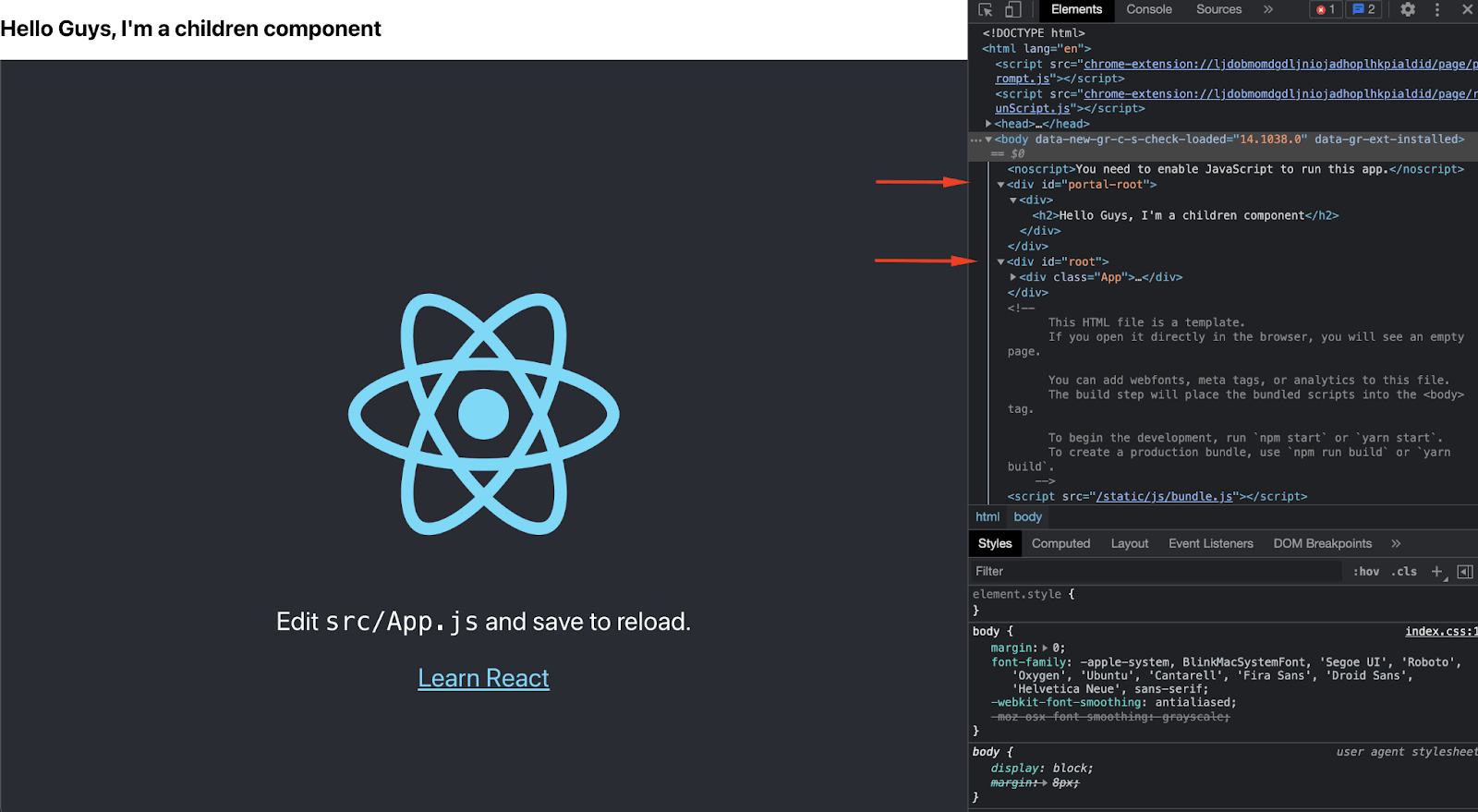This screenshot has height=812, width=1478.
Task: Collapse the div id root node
Action: click(x=1000, y=262)
